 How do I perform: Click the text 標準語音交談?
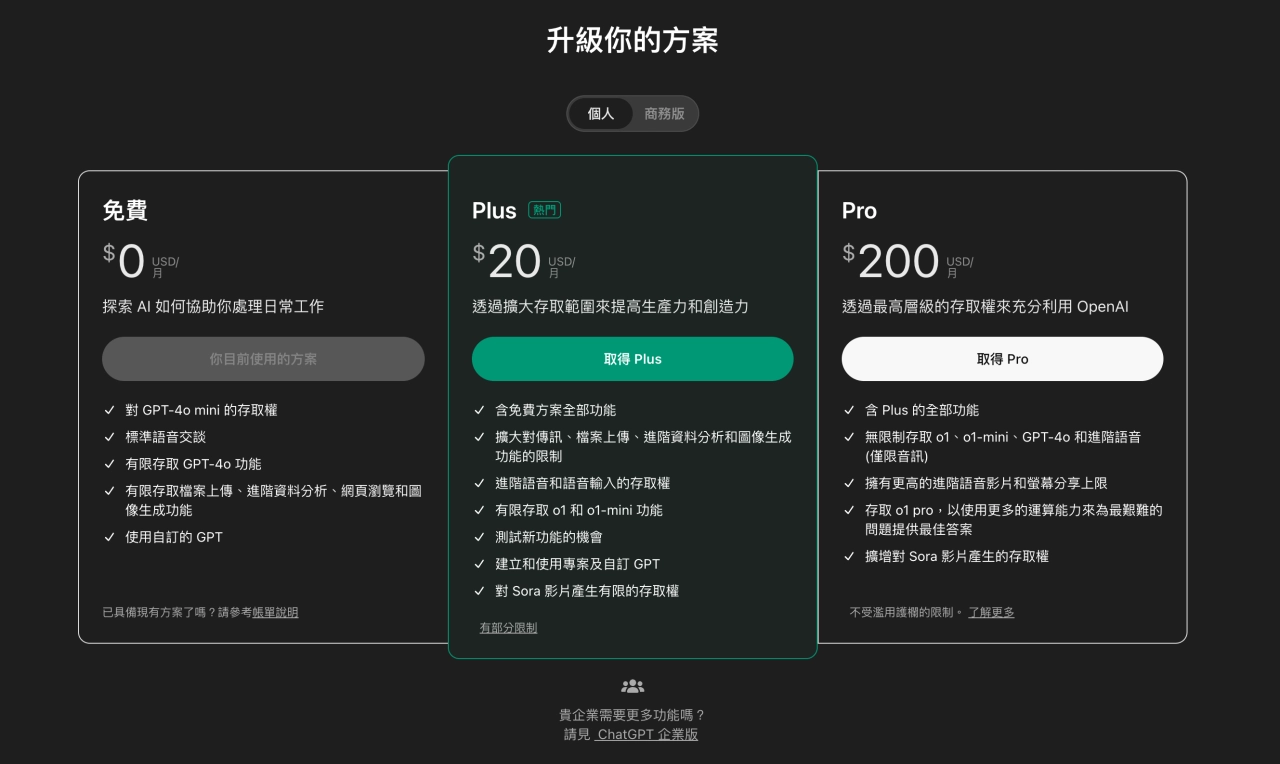pos(166,437)
